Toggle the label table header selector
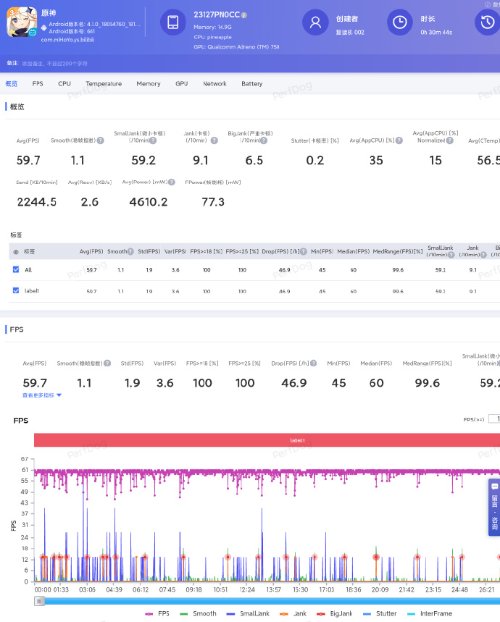The image size is (500, 622). coord(16,251)
